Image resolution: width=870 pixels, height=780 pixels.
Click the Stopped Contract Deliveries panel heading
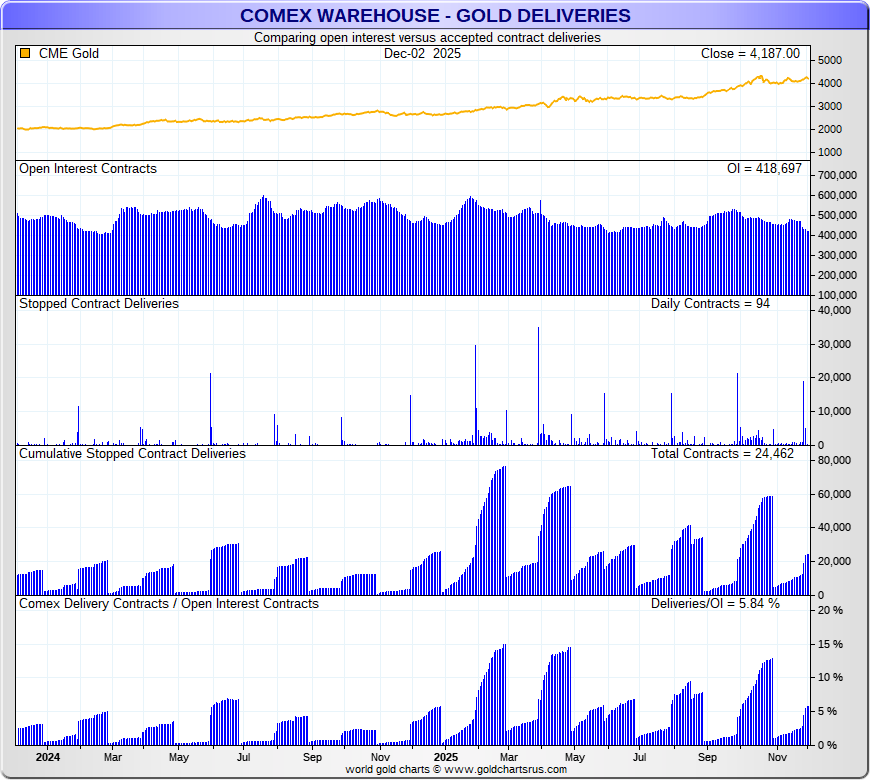pos(99,303)
